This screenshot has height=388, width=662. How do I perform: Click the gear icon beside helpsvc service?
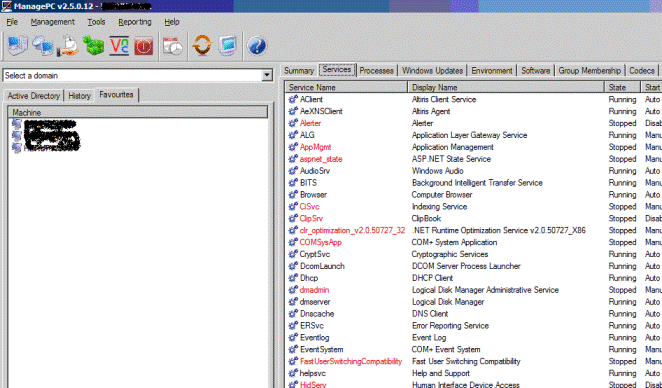293,373
